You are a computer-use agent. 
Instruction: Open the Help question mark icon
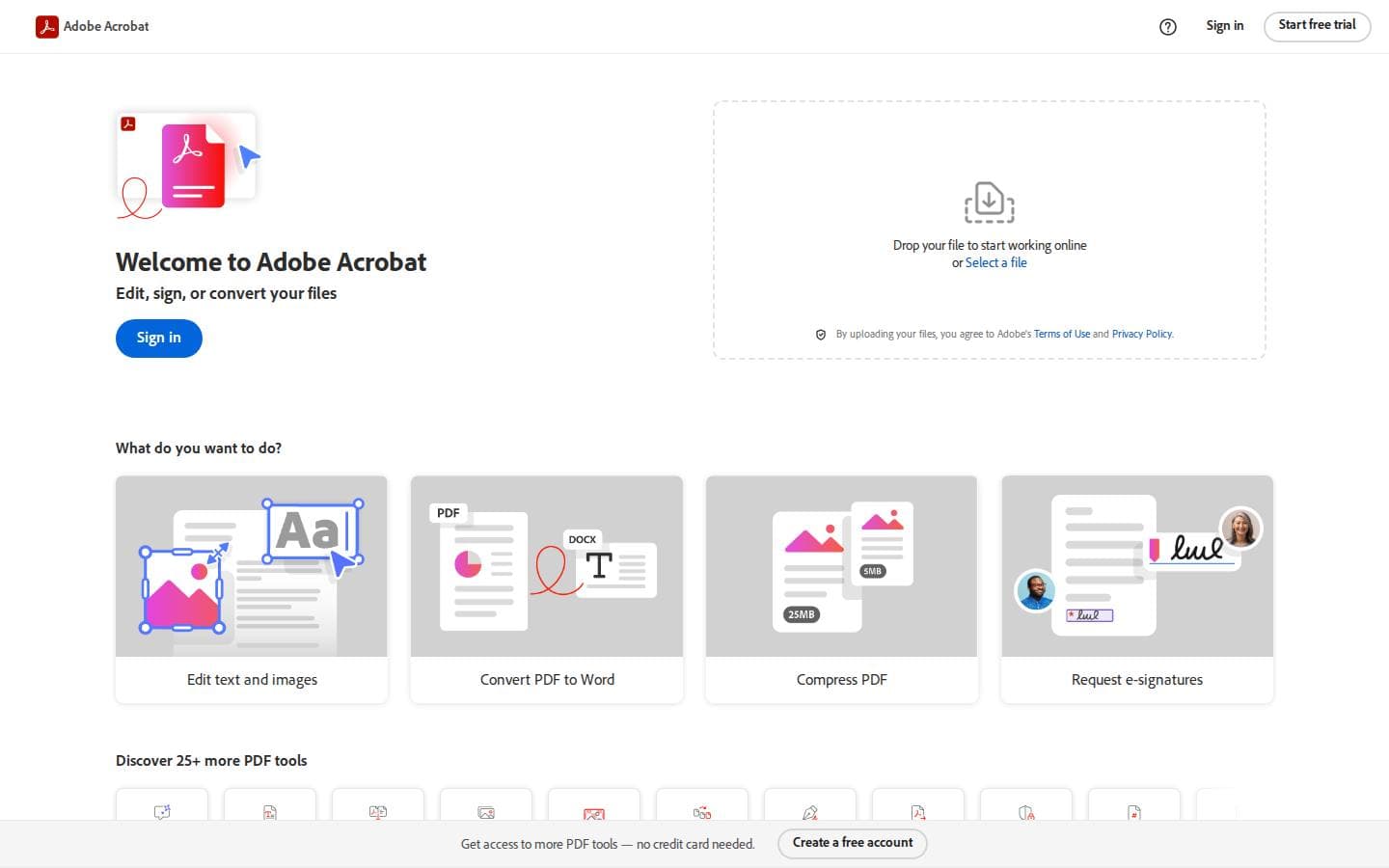tap(1168, 27)
